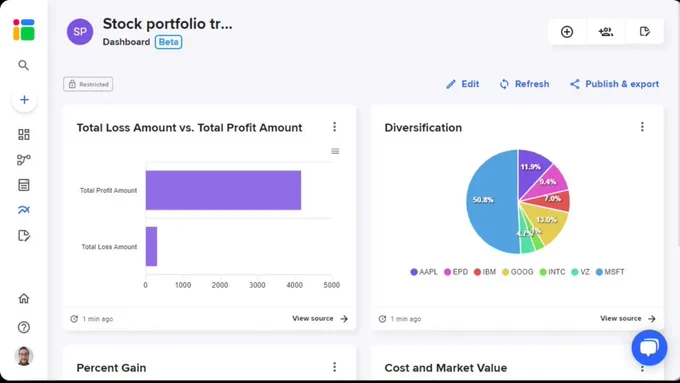Open the chat support bubble
This screenshot has height=383, width=680.
pos(649,348)
